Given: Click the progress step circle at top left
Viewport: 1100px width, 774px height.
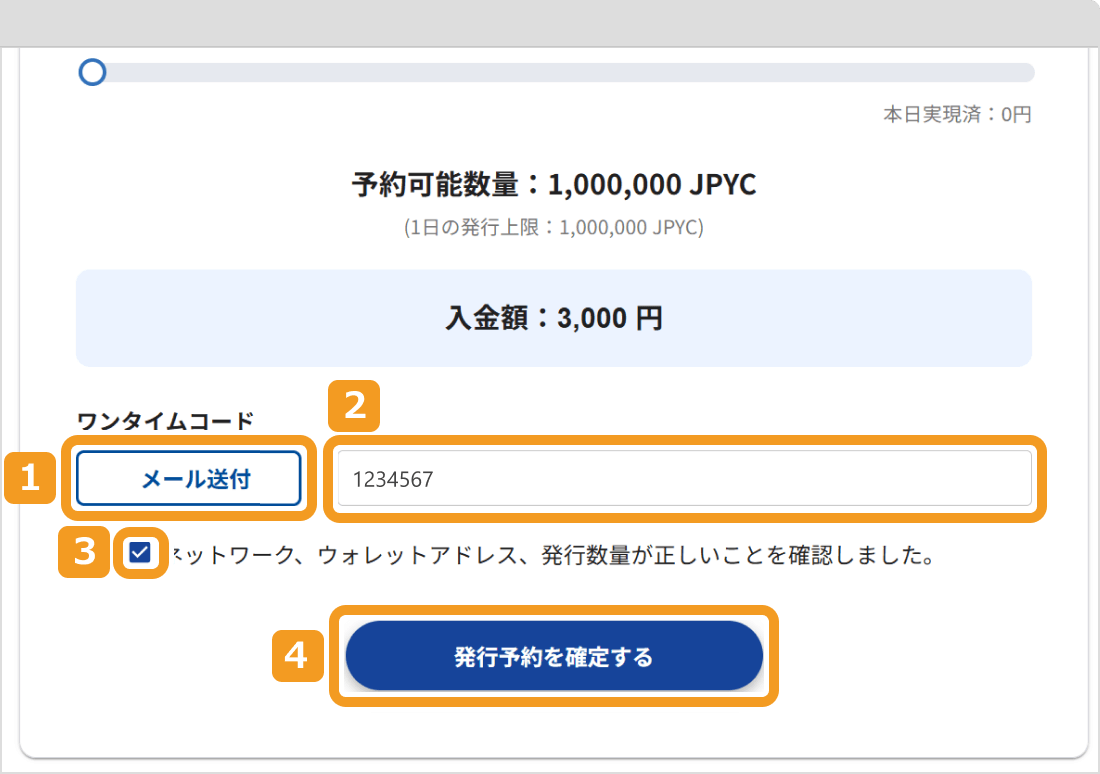Looking at the screenshot, I should [92, 72].
